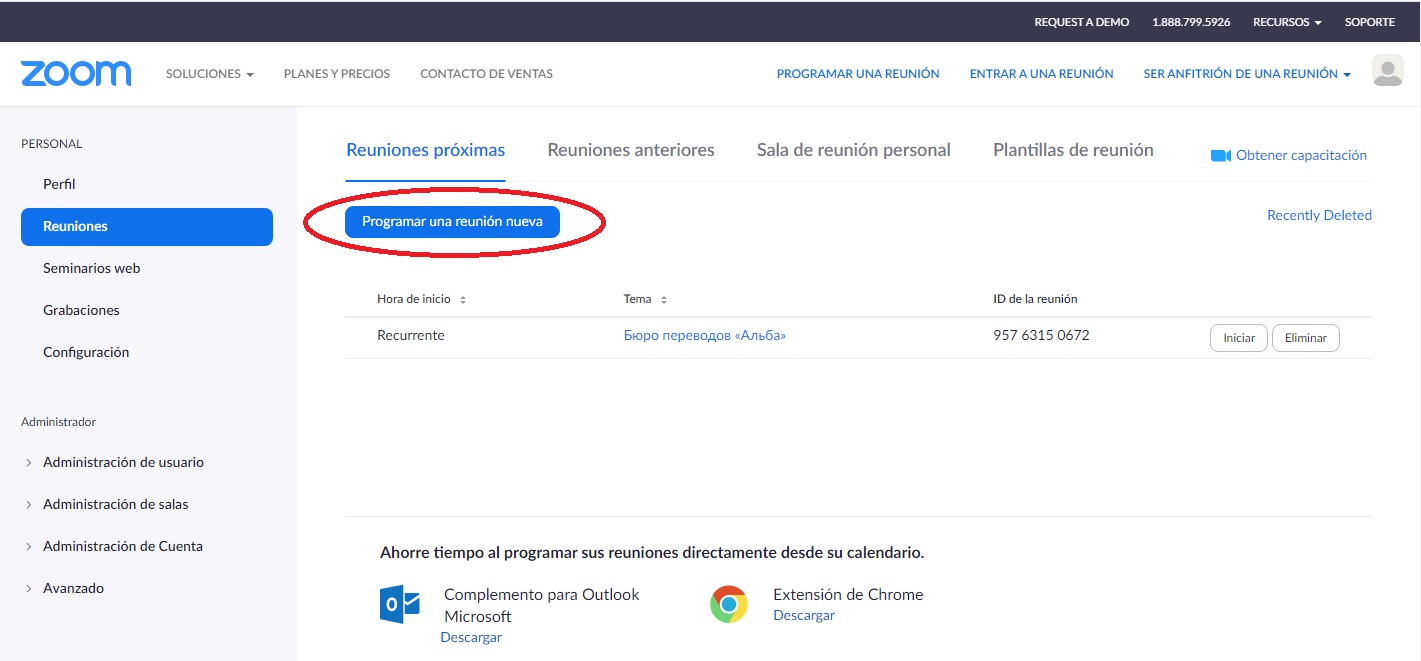Click the Chrome extension icon
The image size is (1421, 661).
pyautogui.click(x=729, y=605)
